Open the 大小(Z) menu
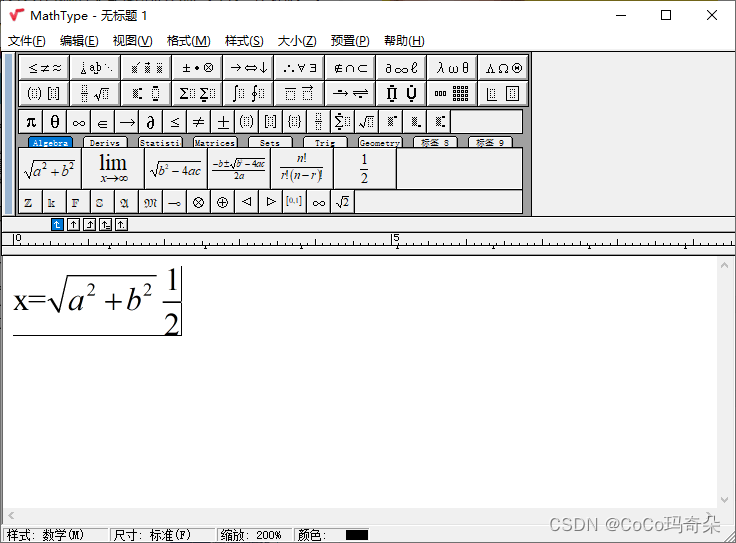Image resolution: width=736 pixels, height=543 pixels. [297, 41]
